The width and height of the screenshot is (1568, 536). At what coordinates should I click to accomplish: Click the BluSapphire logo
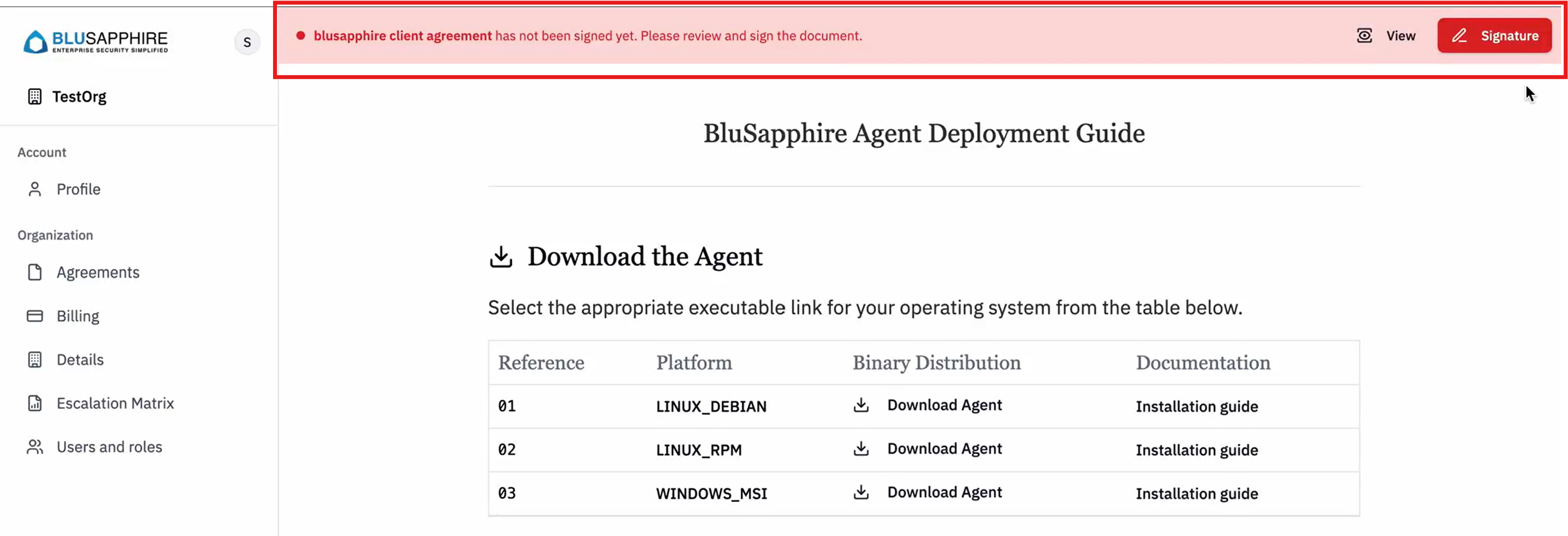[96, 41]
